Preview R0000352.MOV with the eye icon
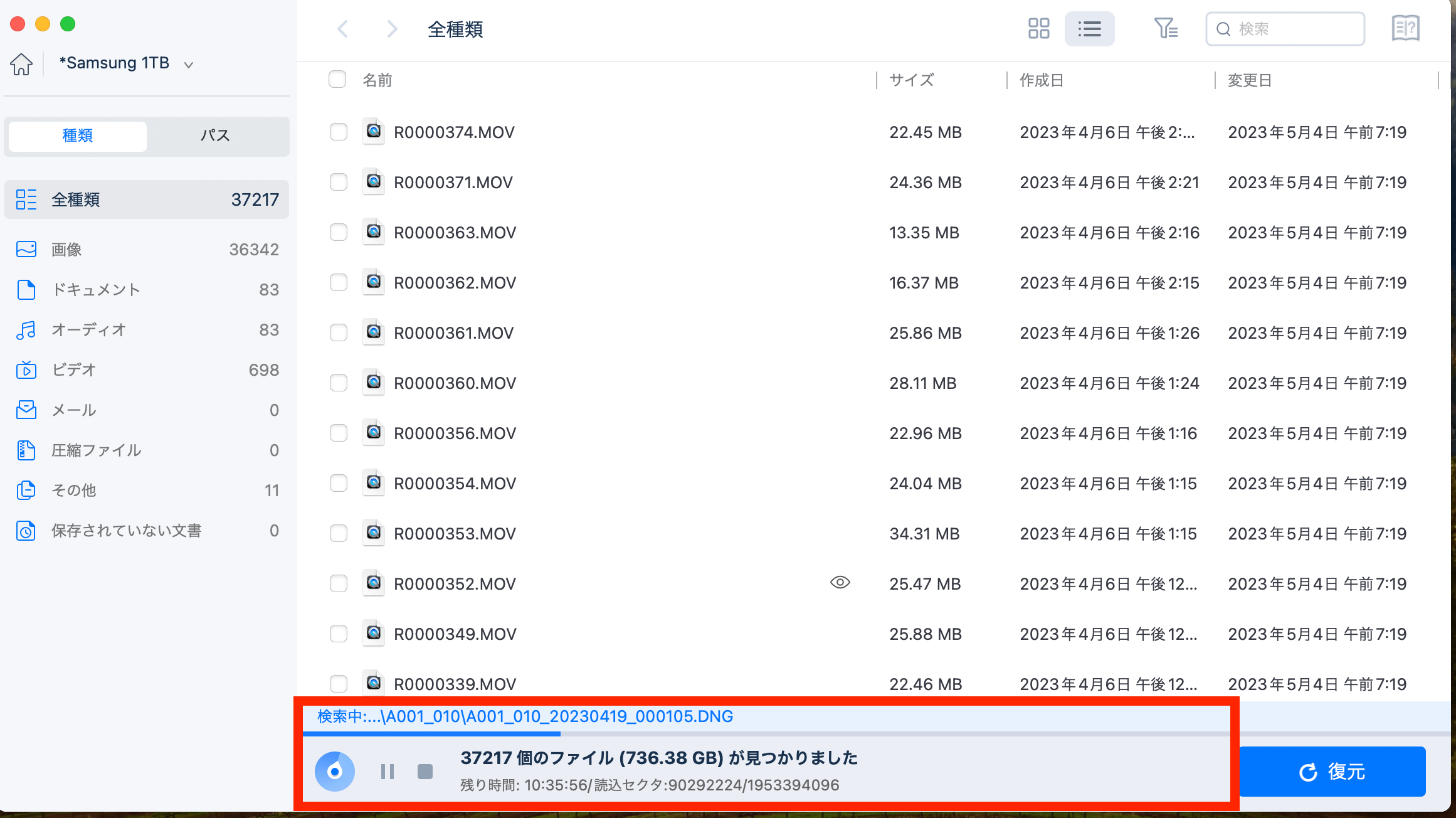This screenshot has width=1456, height=818. coord(840,583)
